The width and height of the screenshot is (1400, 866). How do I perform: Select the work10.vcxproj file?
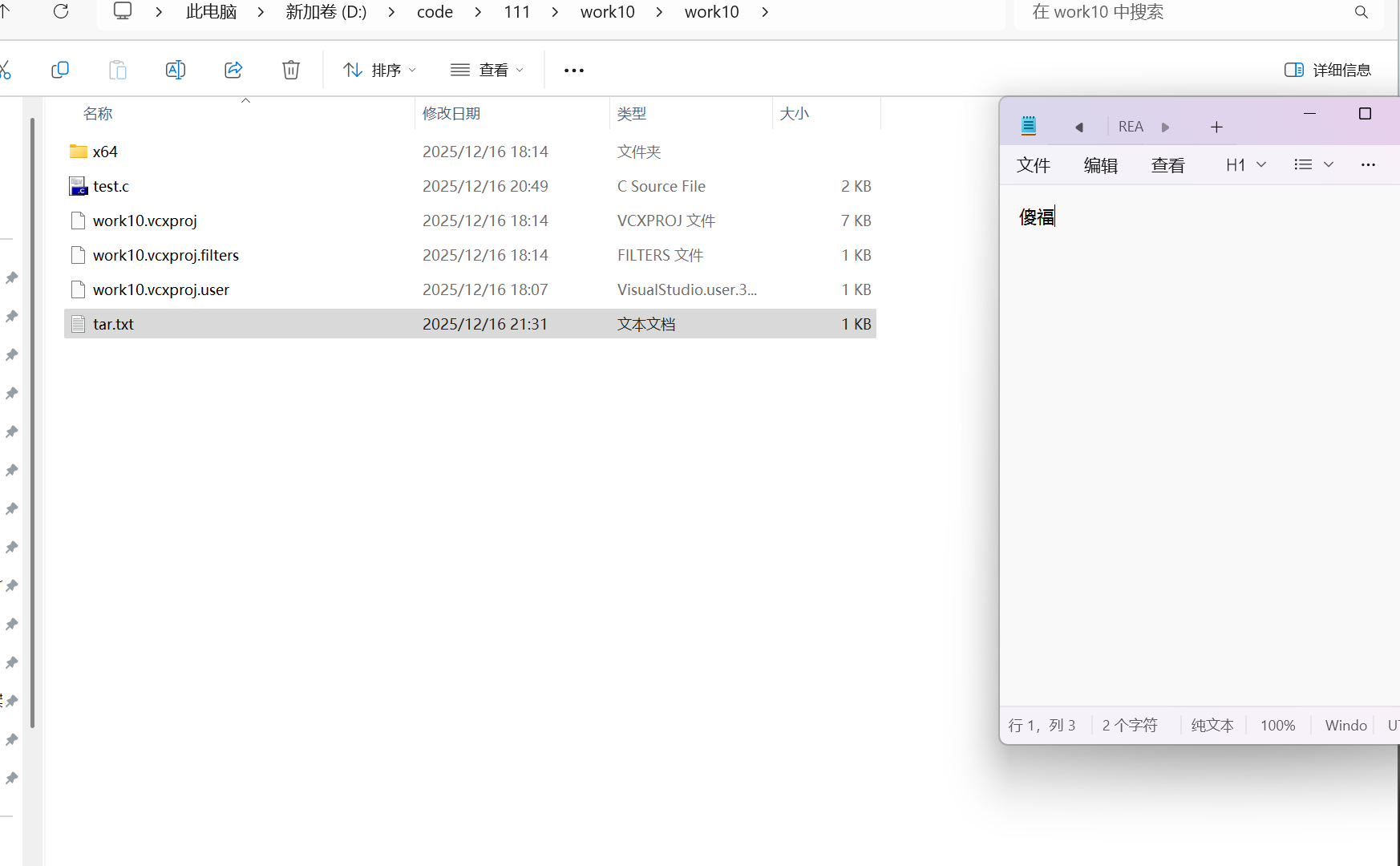coord(145,221)
